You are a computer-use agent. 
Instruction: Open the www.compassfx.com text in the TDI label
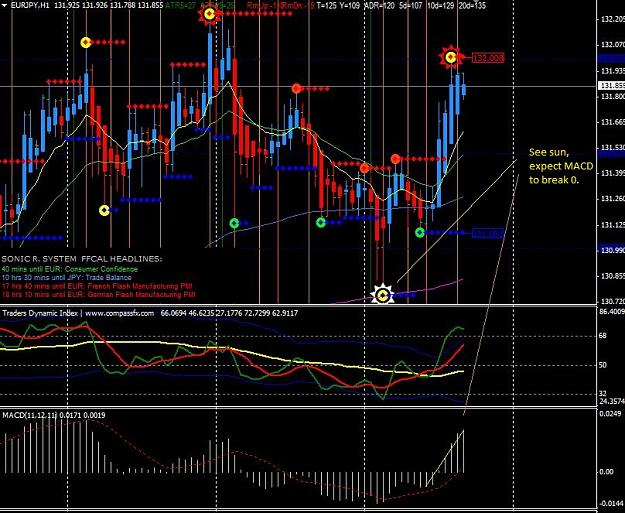[120, 313]
